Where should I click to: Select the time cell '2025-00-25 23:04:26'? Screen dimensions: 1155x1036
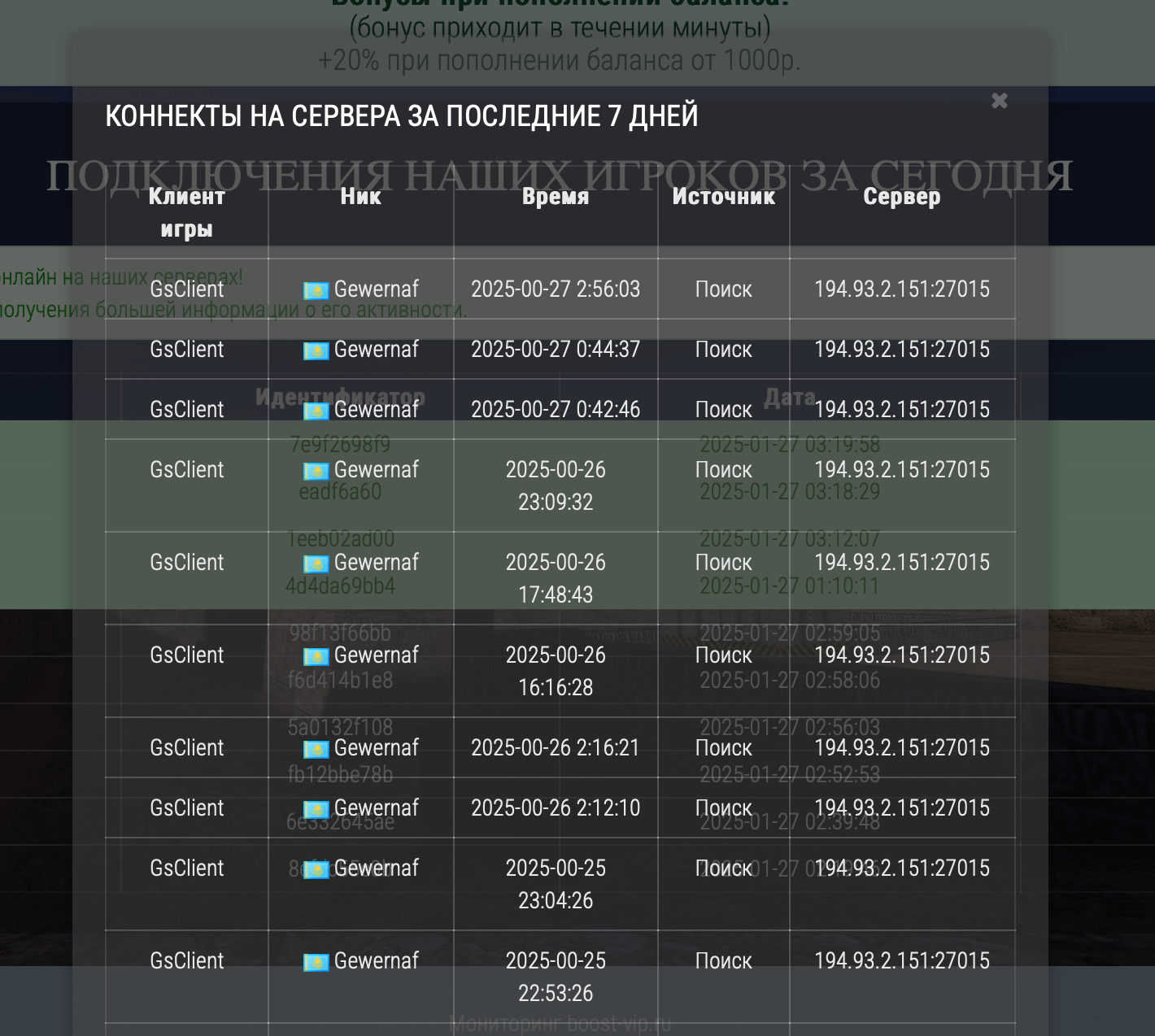pos(556,884)
